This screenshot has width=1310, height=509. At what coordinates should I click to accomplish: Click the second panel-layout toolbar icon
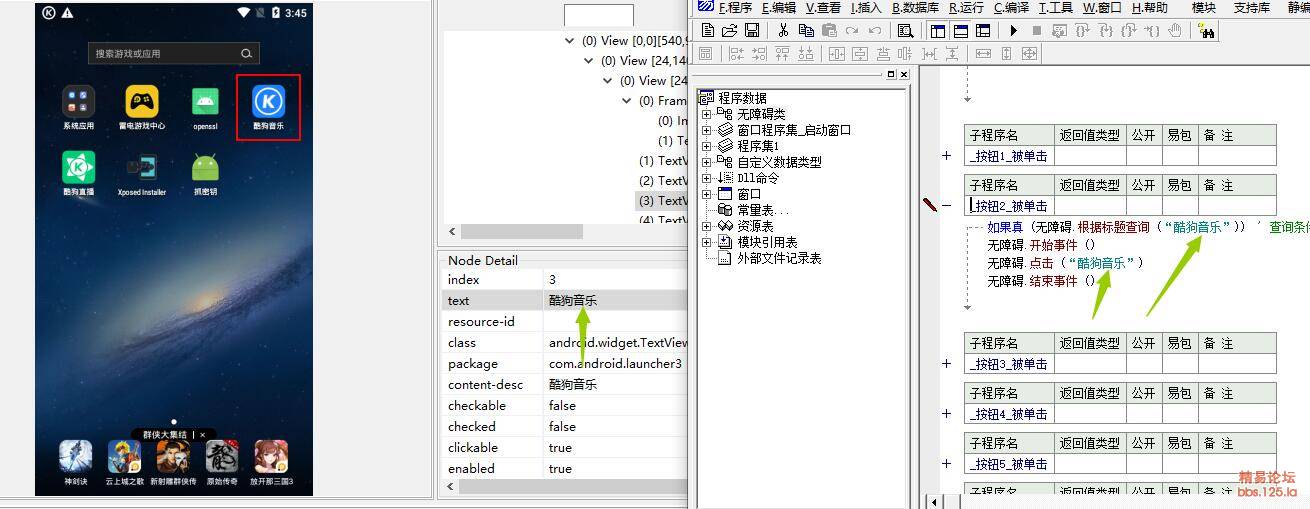pyautogui.click(x=960, y=31)
